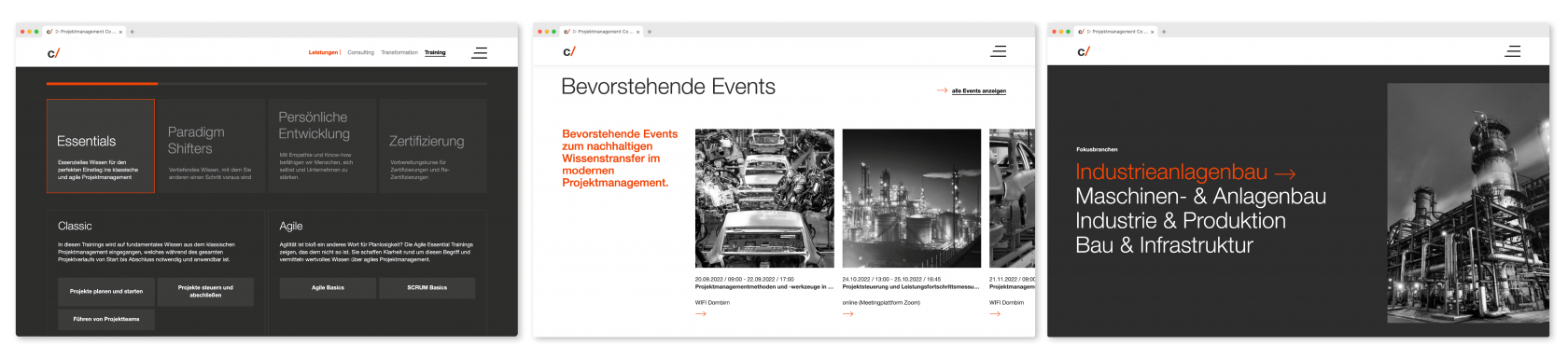Click the c/ logo in middle Events window
Image resolution: width=1568 pixels, height=359 pixels.
(x=569, y=51)
